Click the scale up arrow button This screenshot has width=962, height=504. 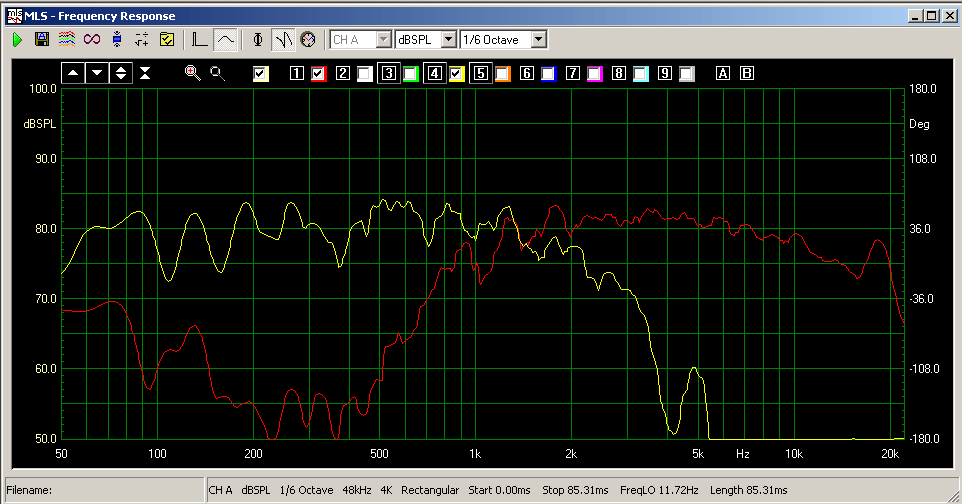[x=73, y=73]
